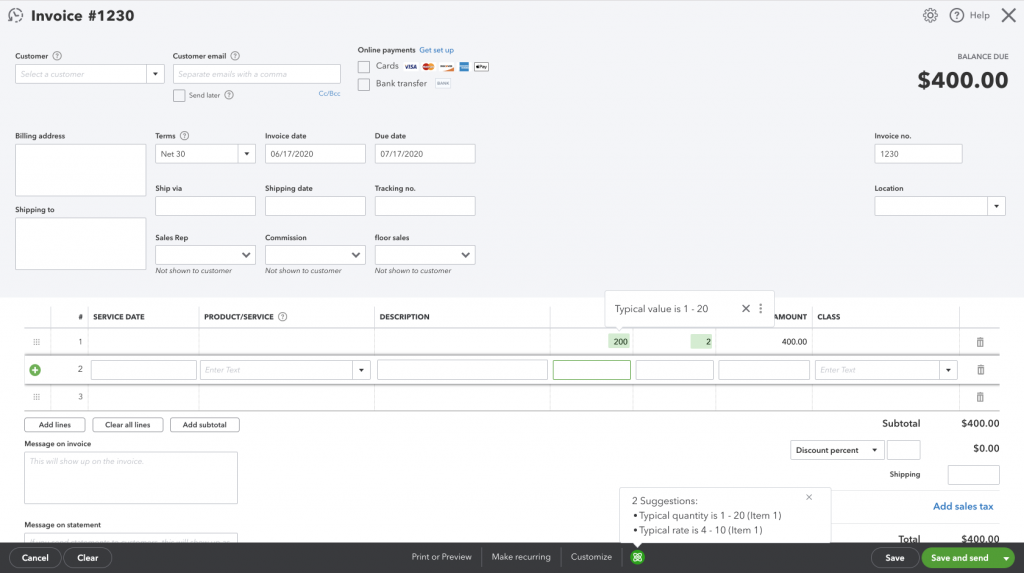Click the green suggestions icon in bottom bar
Viewport: 1024px width, 573px height.
click(x=637, y=557)
